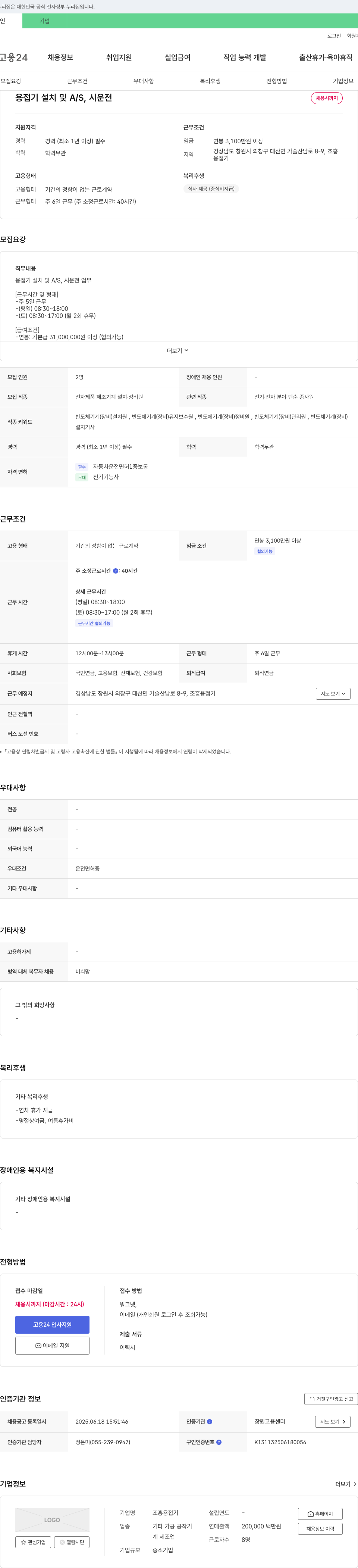Expand map with 지도 보기 for 근무 예정지
The image size is (358, 1568).
pos(333,693)
